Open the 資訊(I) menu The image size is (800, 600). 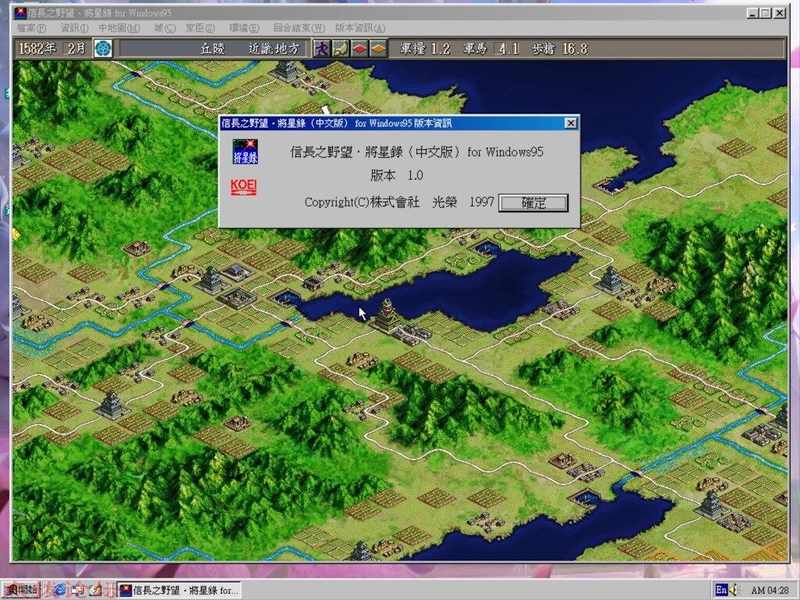[x=74, y=28]
